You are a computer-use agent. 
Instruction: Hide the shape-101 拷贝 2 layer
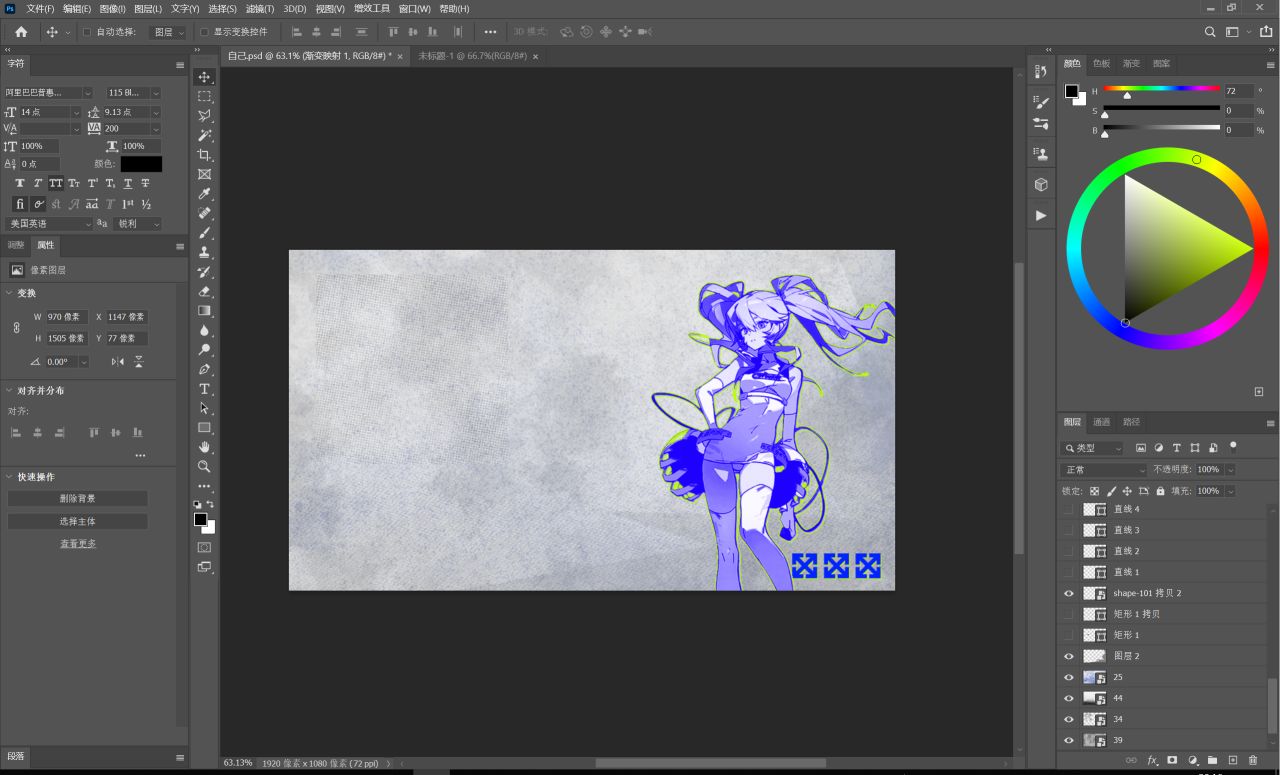(x=1069, y=593)
